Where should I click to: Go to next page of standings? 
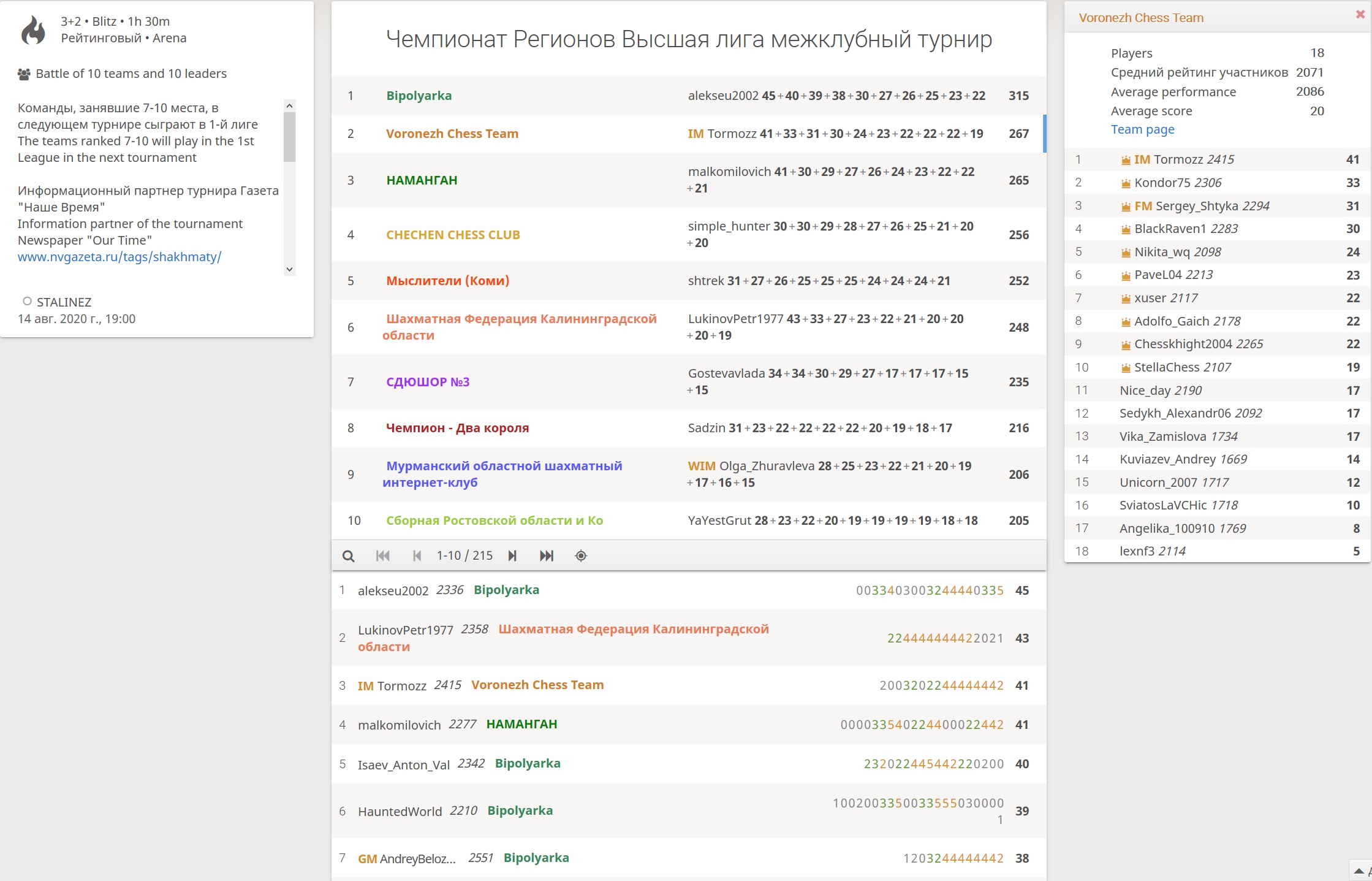tap(512, 556)
